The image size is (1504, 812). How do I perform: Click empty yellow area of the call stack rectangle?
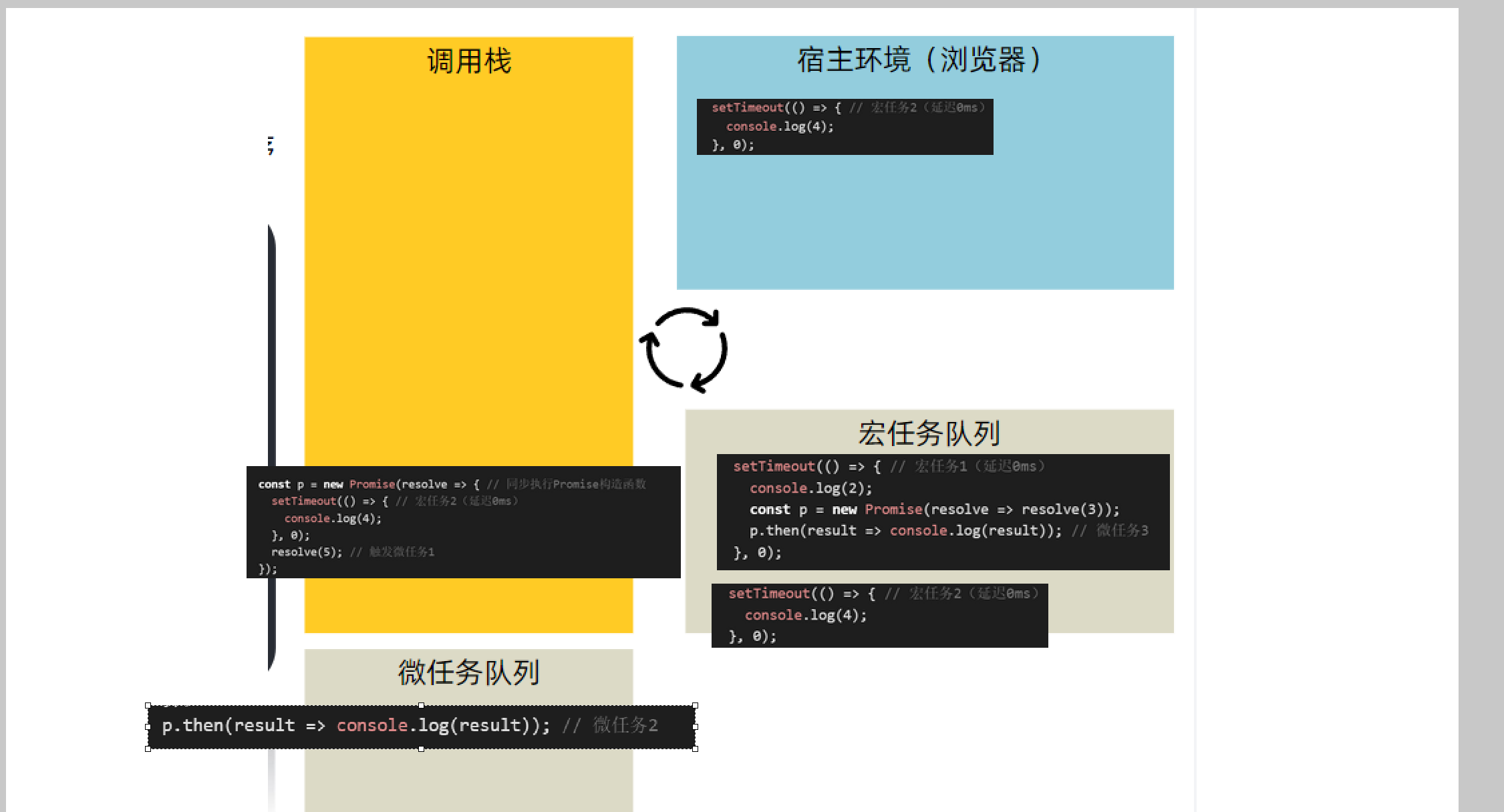468,267
